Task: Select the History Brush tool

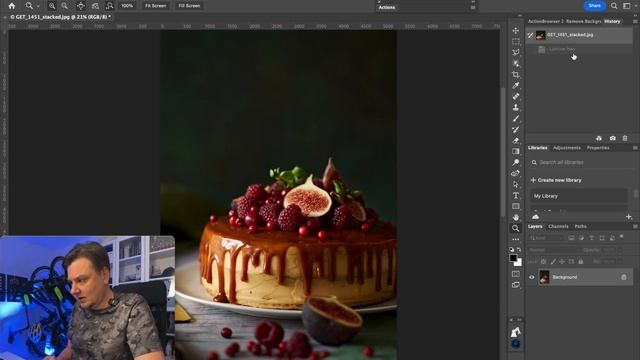Action: pos(516,129)
